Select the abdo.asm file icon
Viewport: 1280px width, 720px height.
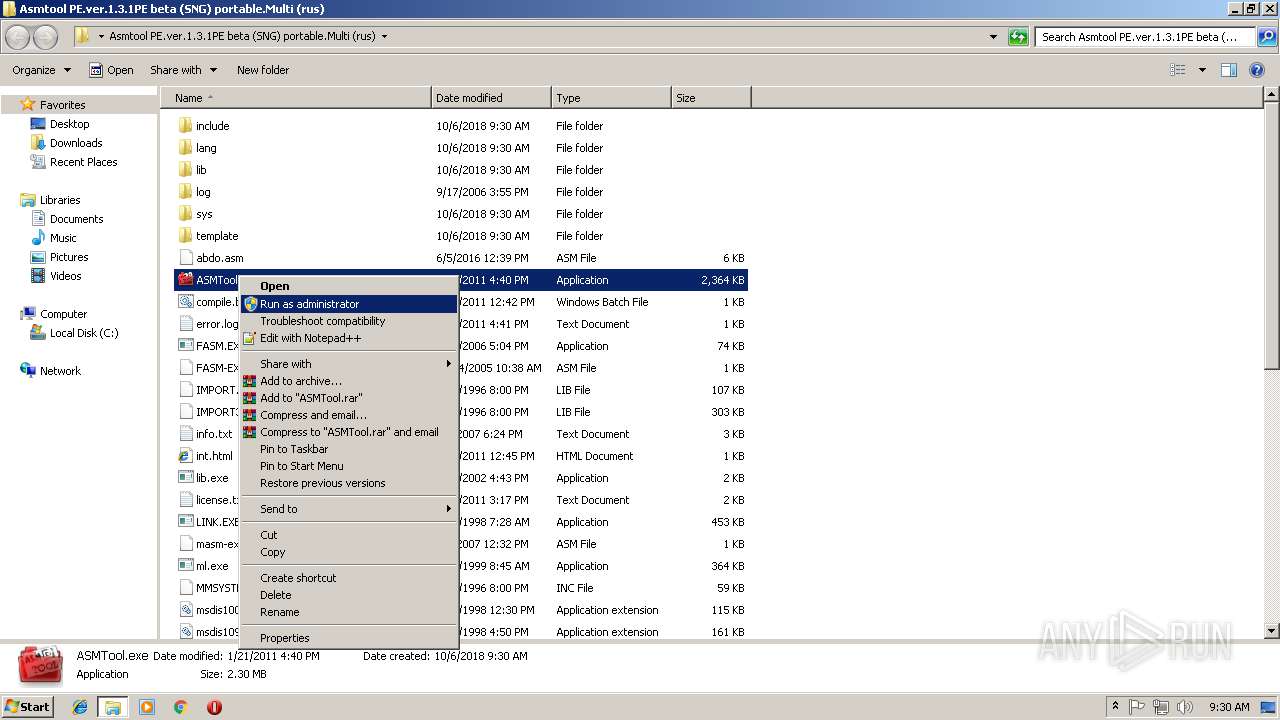[x=185, y=258]
